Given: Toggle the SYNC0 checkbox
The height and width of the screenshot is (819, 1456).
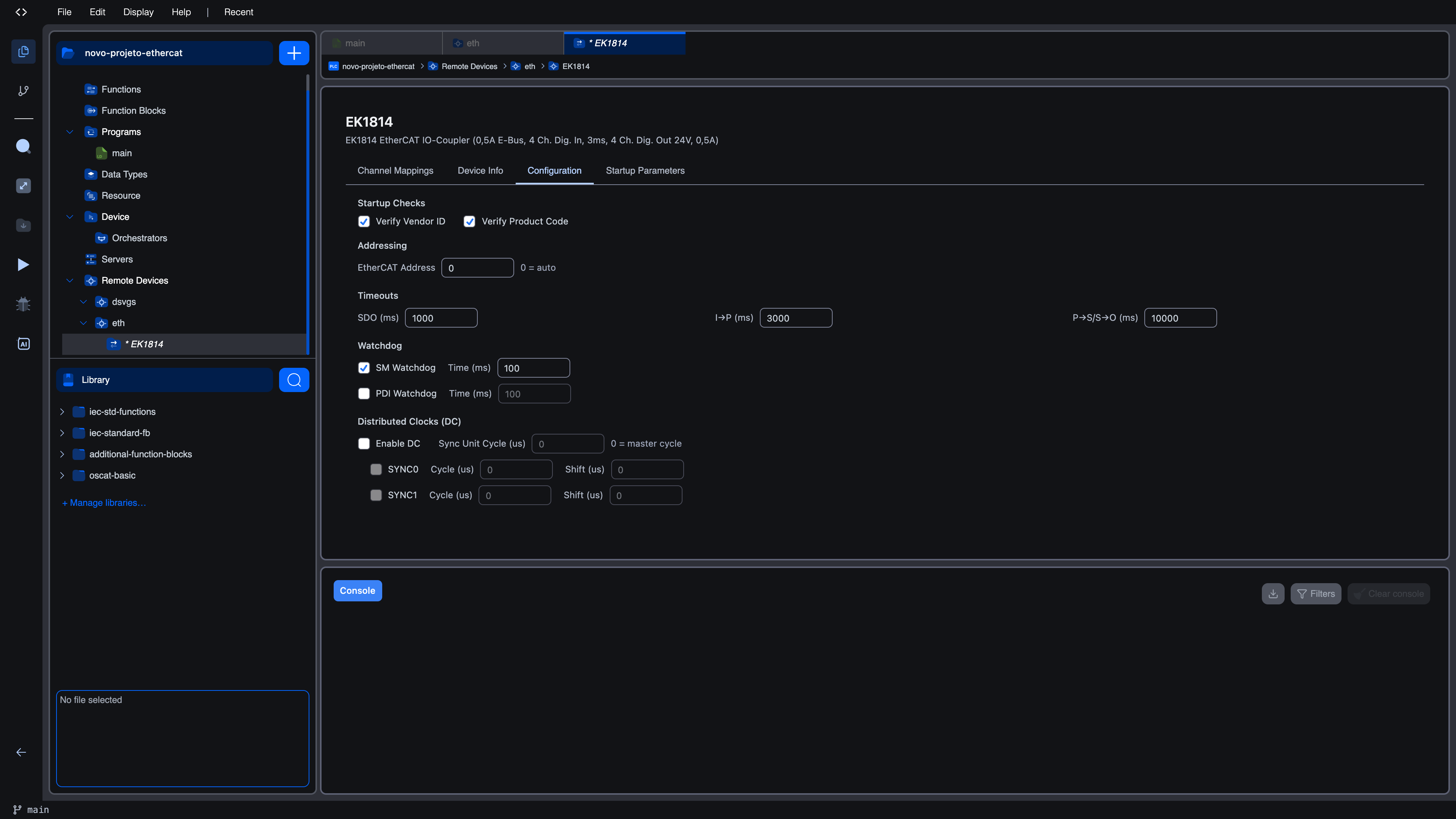Looking at the screenshot, I should pyautogui.click(x=376, y=469).
